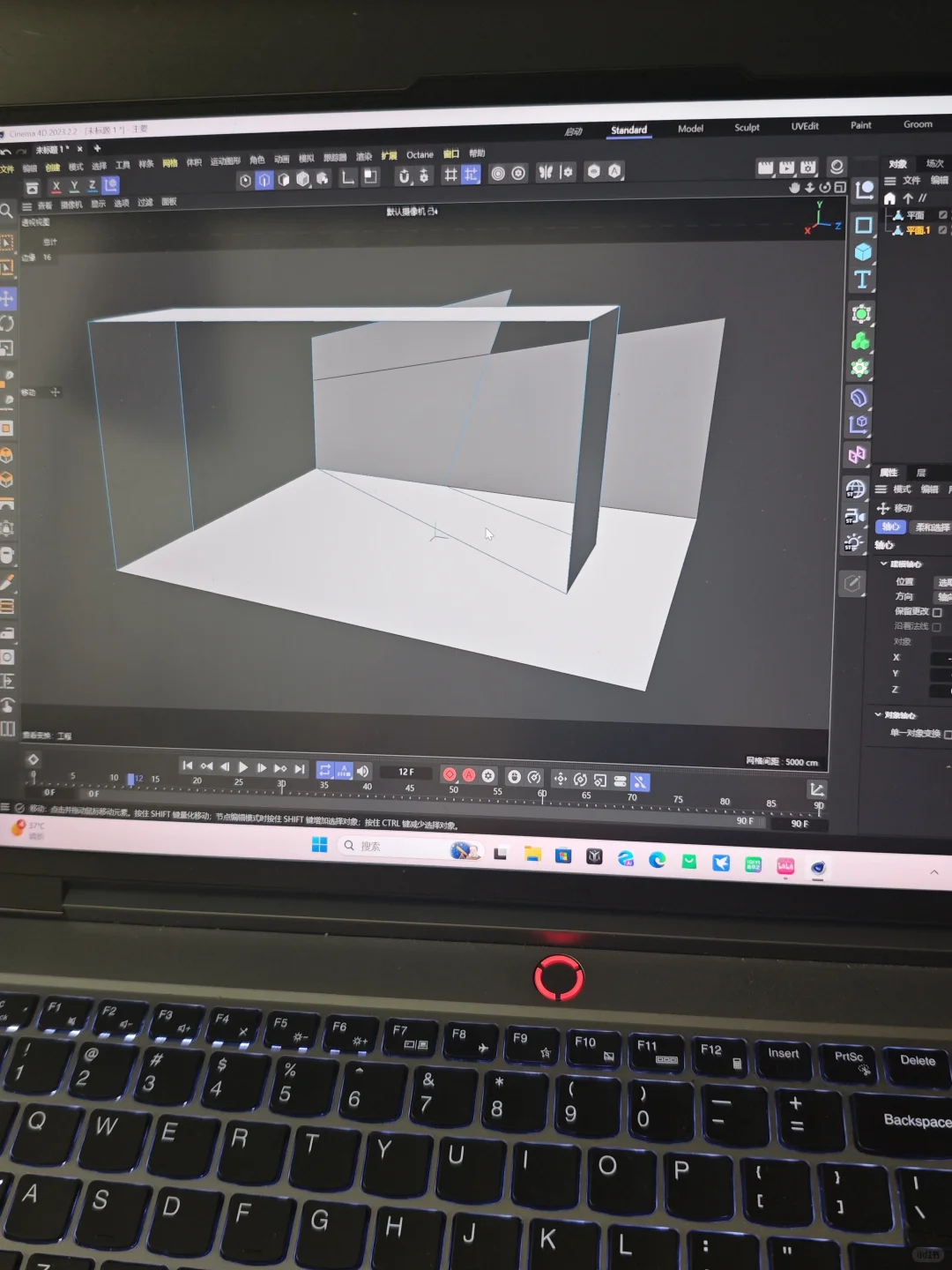Click the viewport pan hand icon
The image size is (952, 1270).
point(794,188)
